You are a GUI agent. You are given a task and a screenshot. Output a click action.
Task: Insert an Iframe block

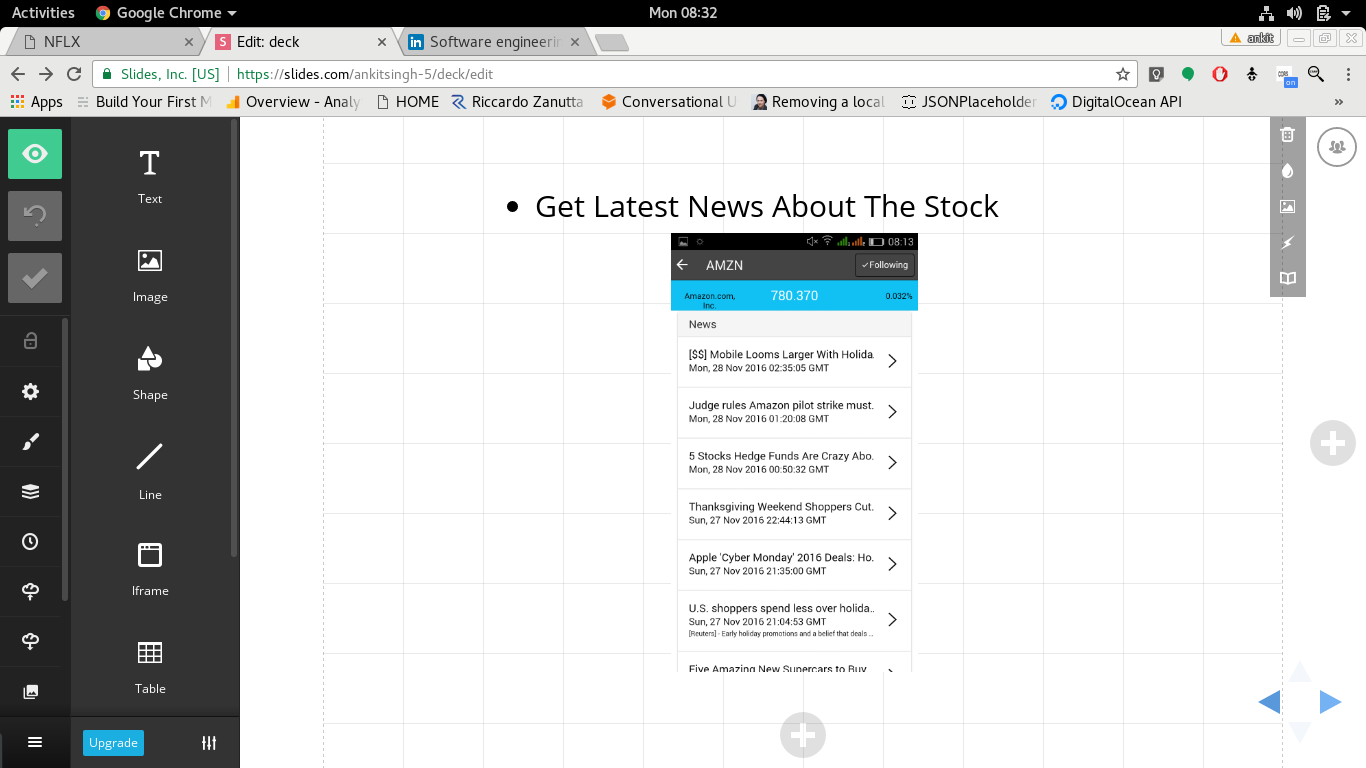[x=150, y=568]
